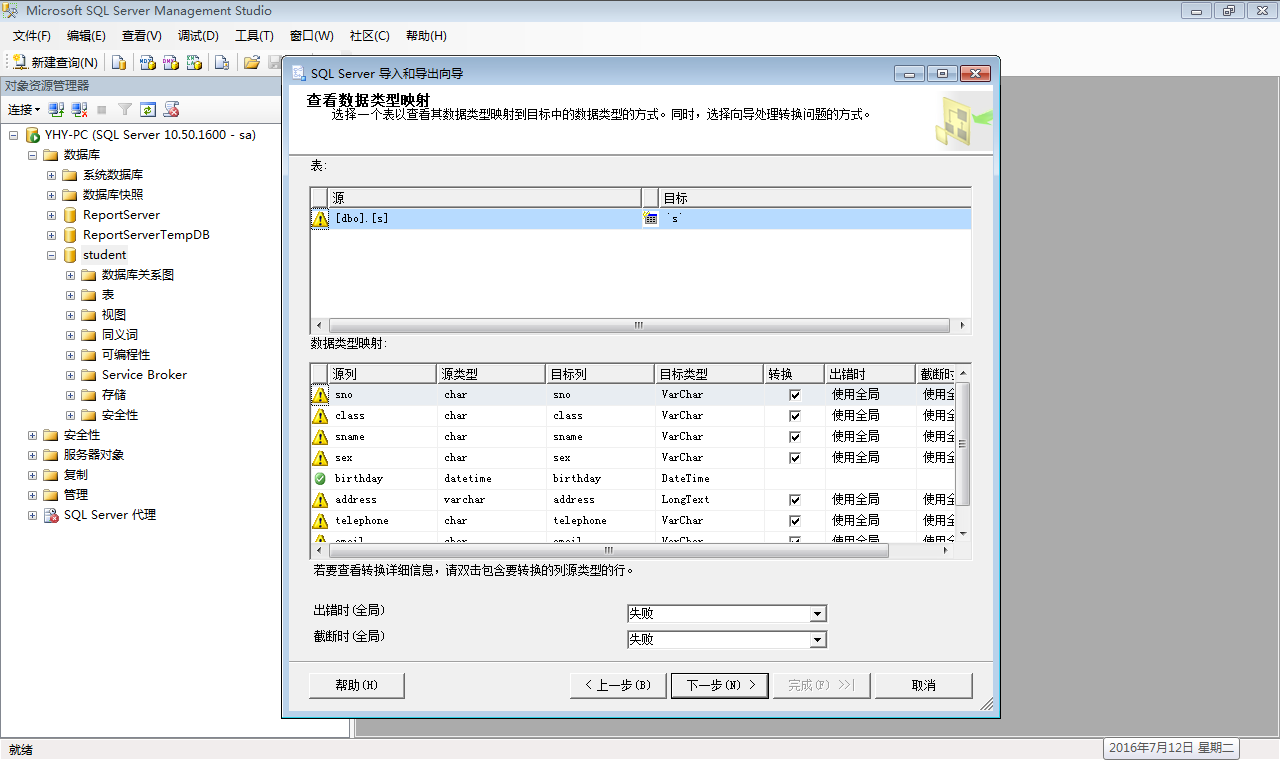
Task: Click the MDX query toolbar icon
Action: click(x=147, y=62)
